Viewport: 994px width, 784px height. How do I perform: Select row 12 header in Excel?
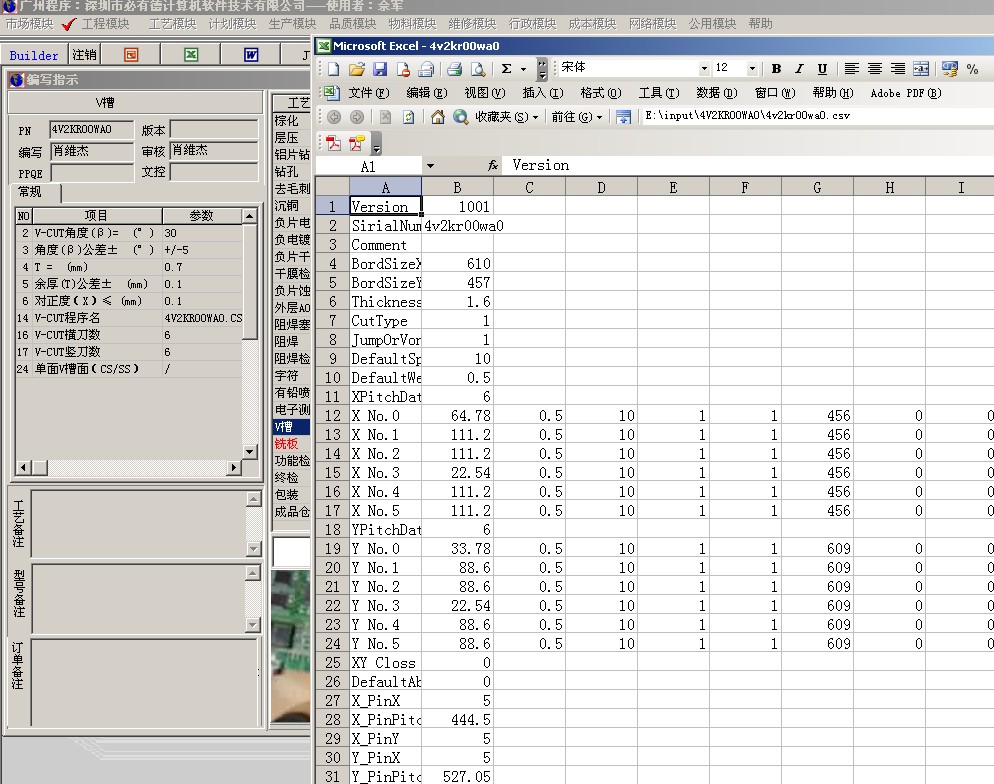coord(332,416)
